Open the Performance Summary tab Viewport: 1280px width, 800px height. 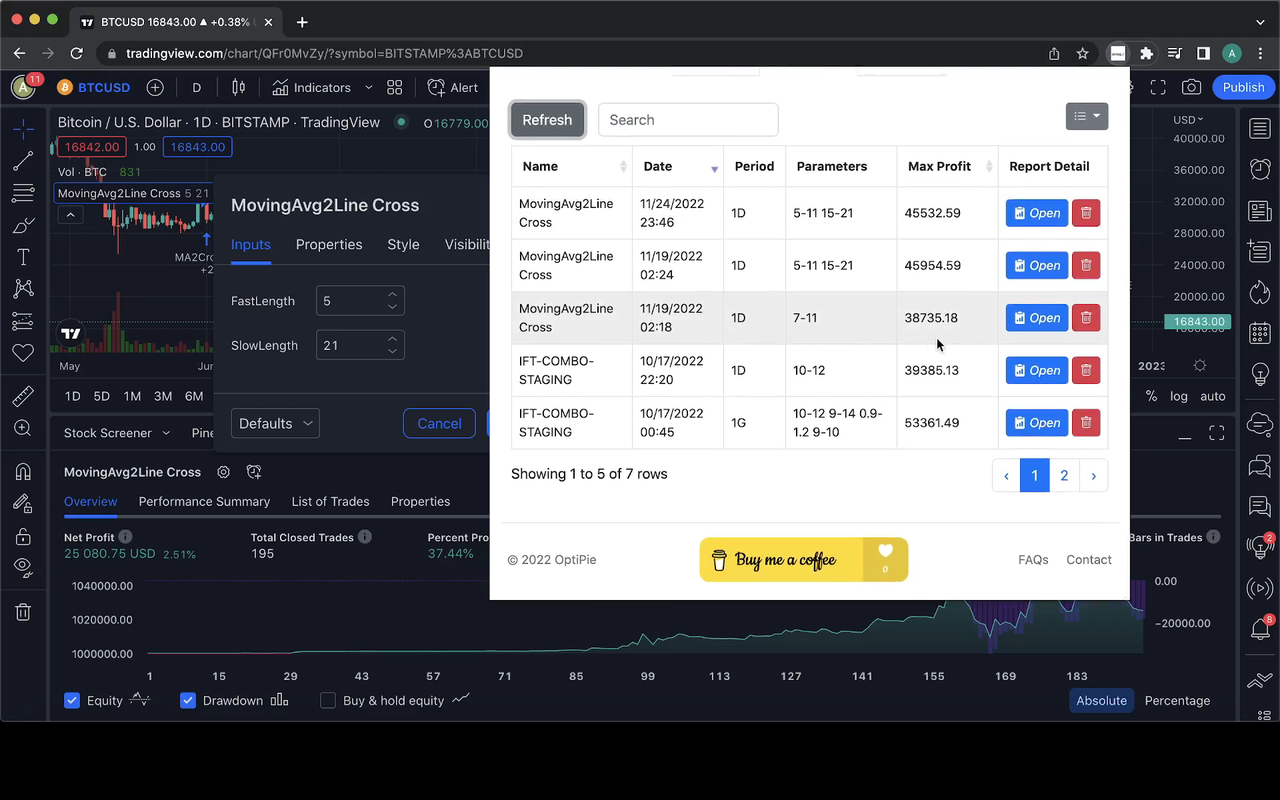[204, 501]
